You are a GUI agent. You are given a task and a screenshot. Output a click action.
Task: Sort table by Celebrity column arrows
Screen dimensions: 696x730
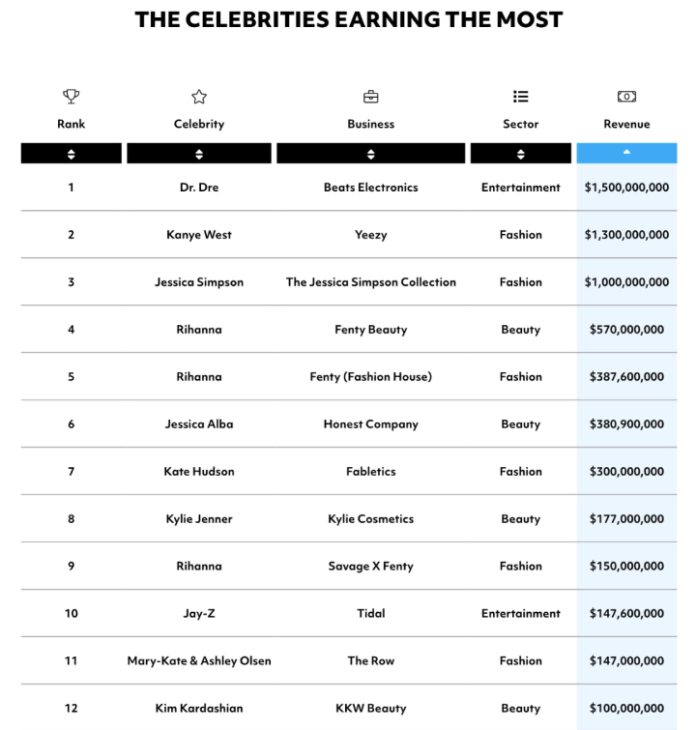point(199,154)
